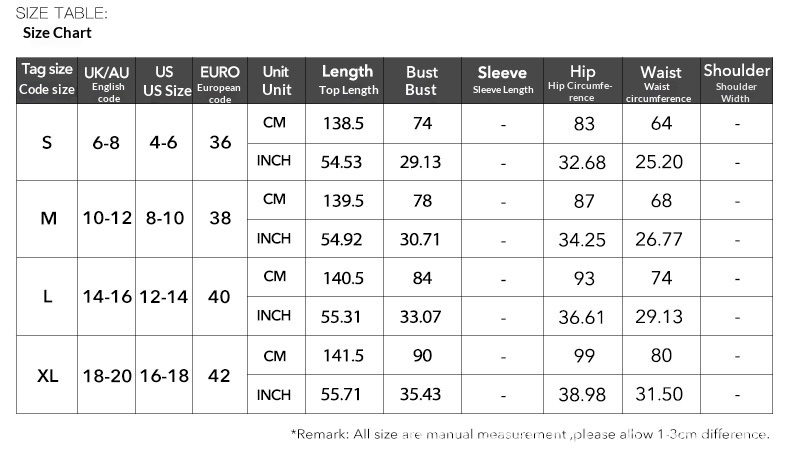Click the remark about manual measurement
Viewport: 790px width, 467px height.
530,434
